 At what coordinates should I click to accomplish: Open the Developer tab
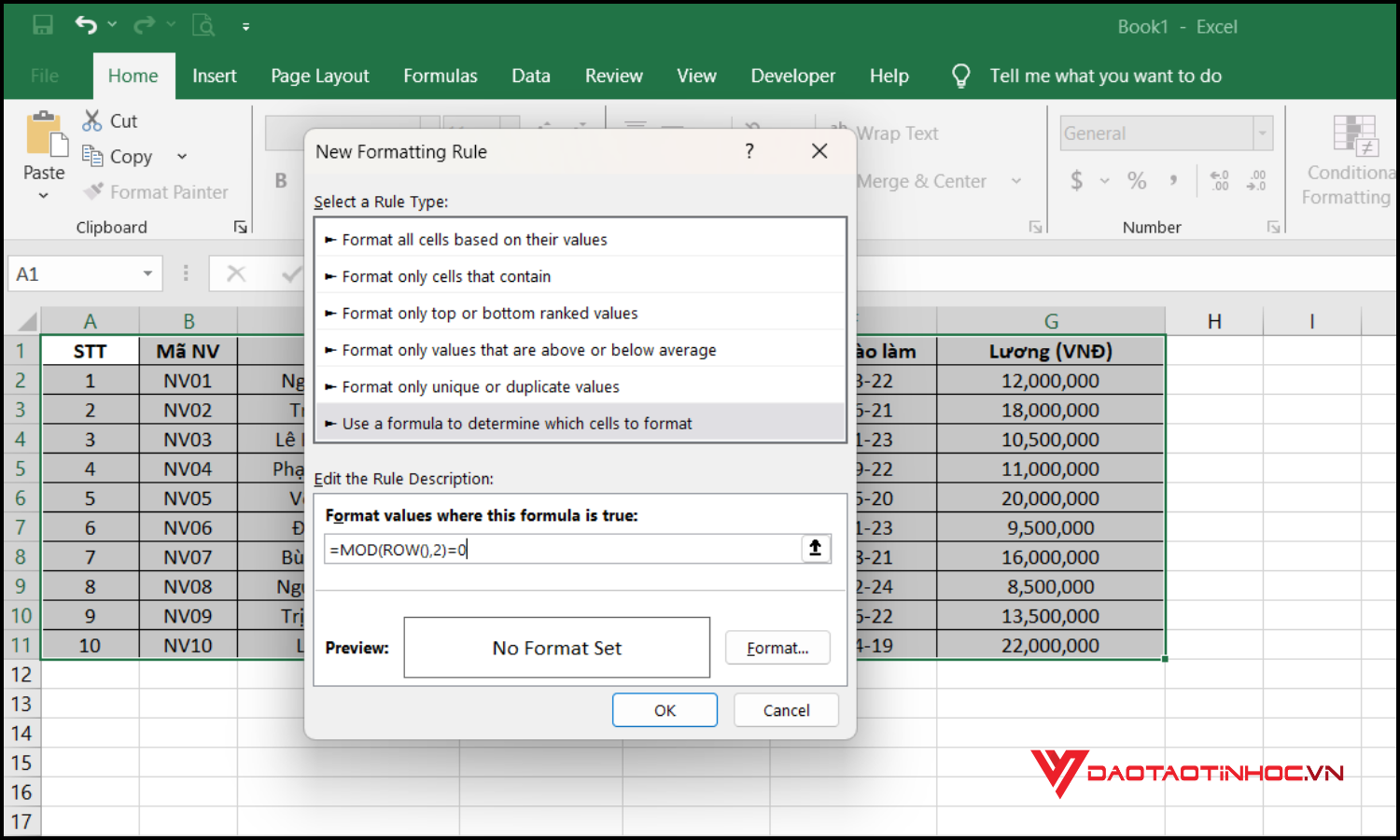(x=792, y=76)
